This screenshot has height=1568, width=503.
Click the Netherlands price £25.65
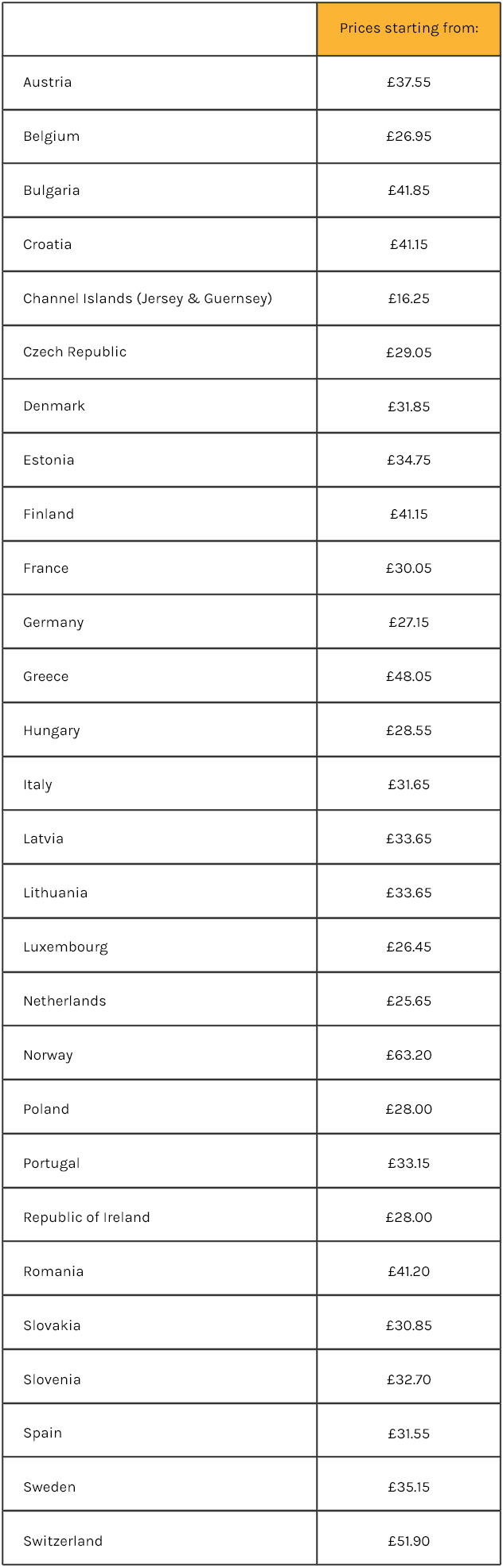[x=408, y=1001]
